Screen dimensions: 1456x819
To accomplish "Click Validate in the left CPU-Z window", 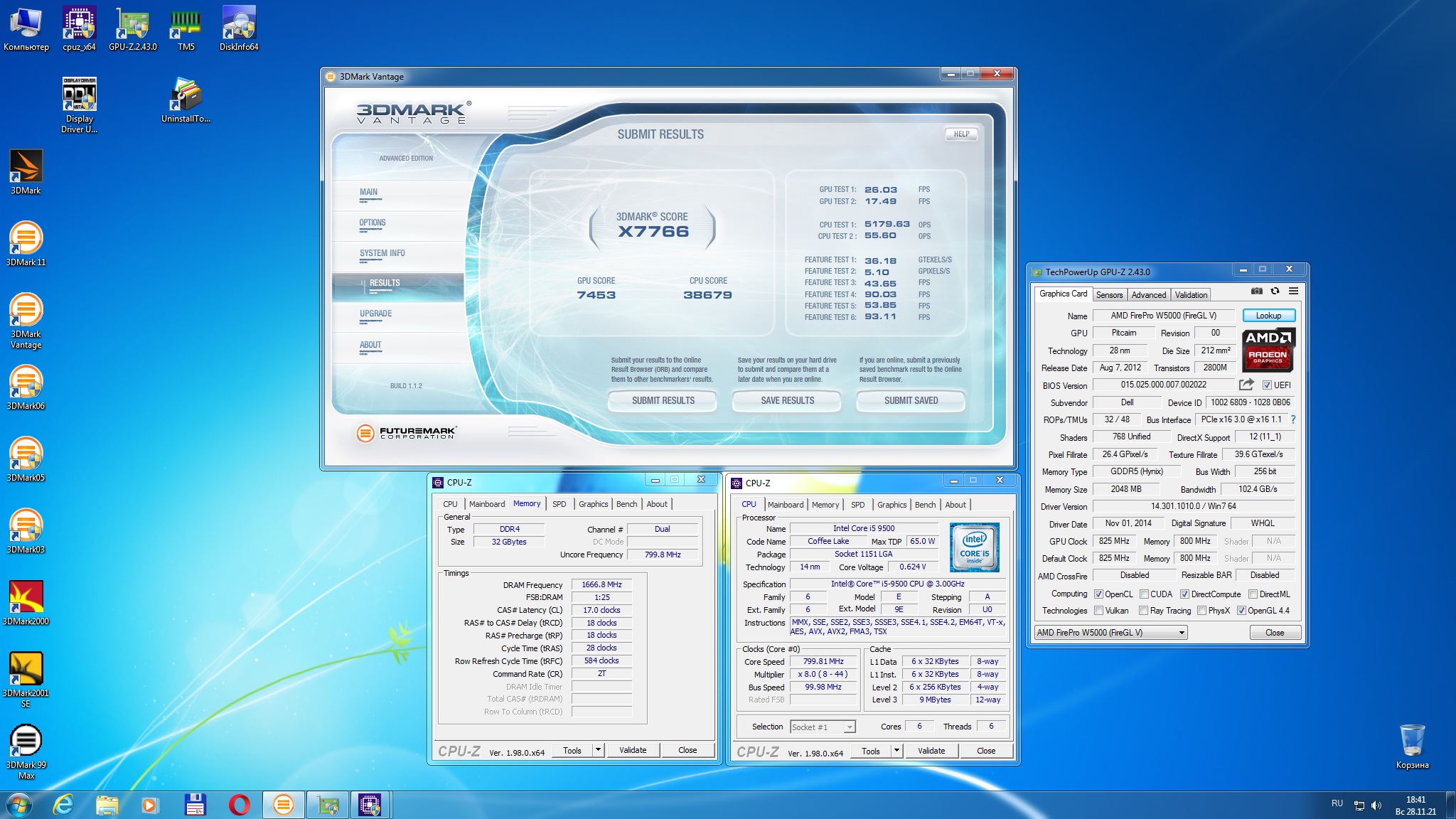I will 633,750.
